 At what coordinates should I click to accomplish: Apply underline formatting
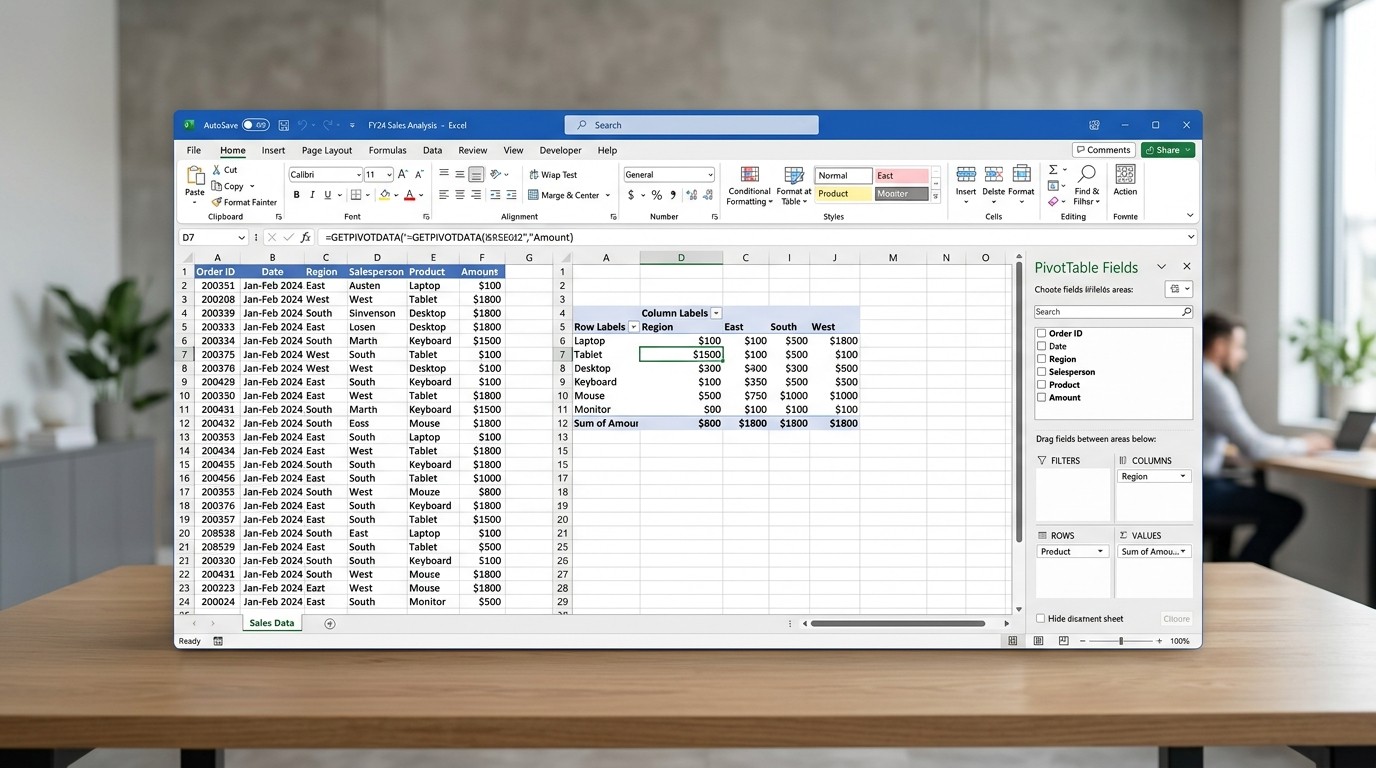click(327, 195)
